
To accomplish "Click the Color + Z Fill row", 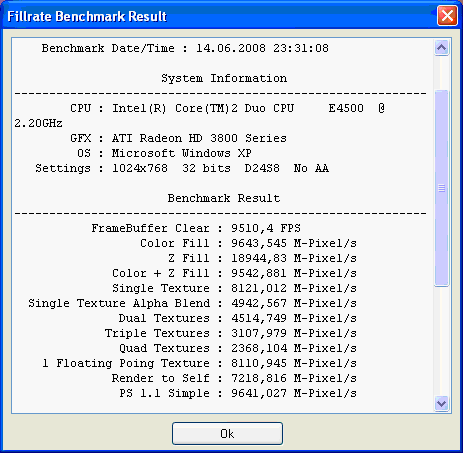I will pyautogui.click(x=234, y=274).
